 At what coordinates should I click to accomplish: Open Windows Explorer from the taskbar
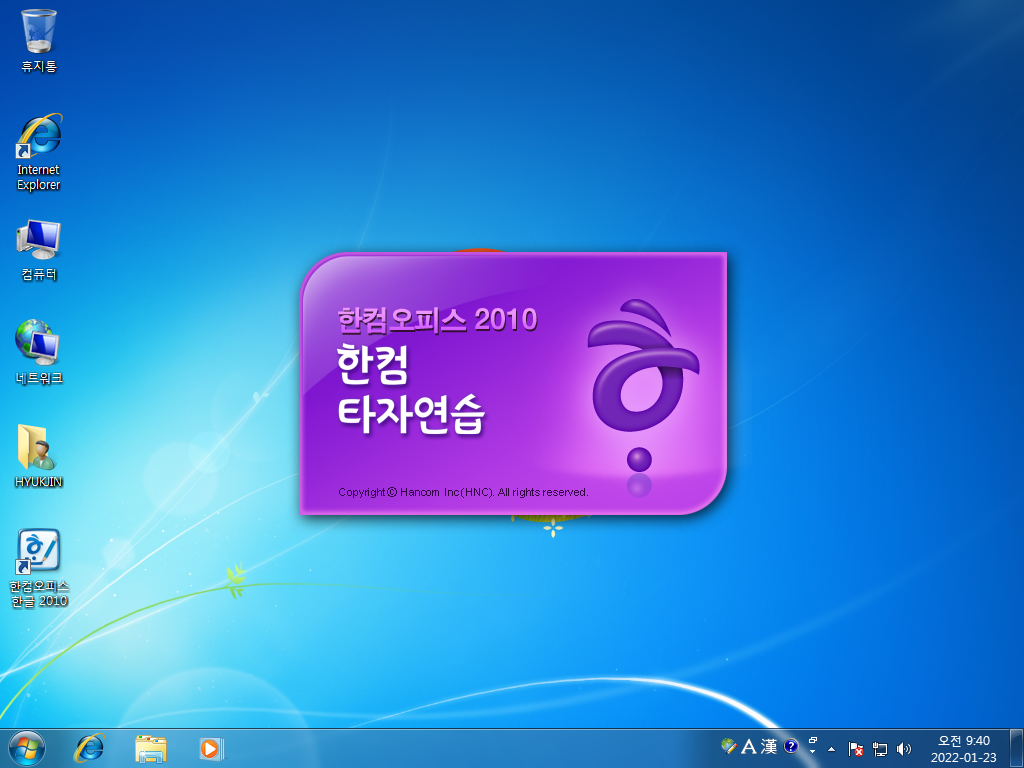click(150, 748)
